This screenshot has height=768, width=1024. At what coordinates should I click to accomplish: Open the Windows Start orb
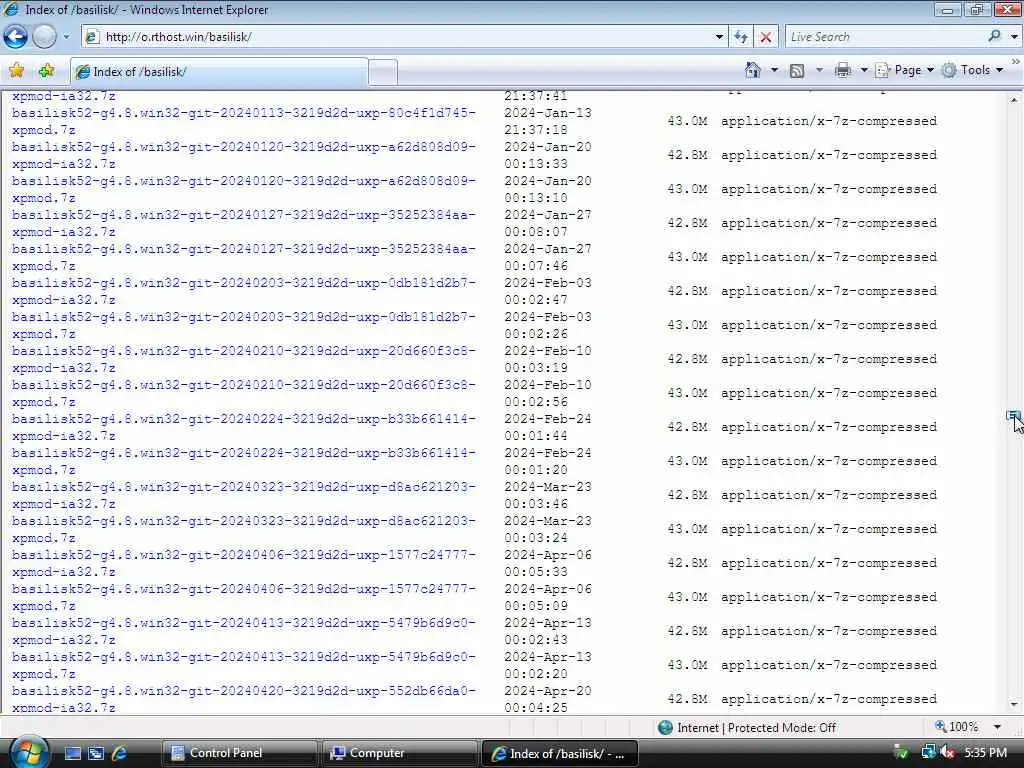(28, 752)
